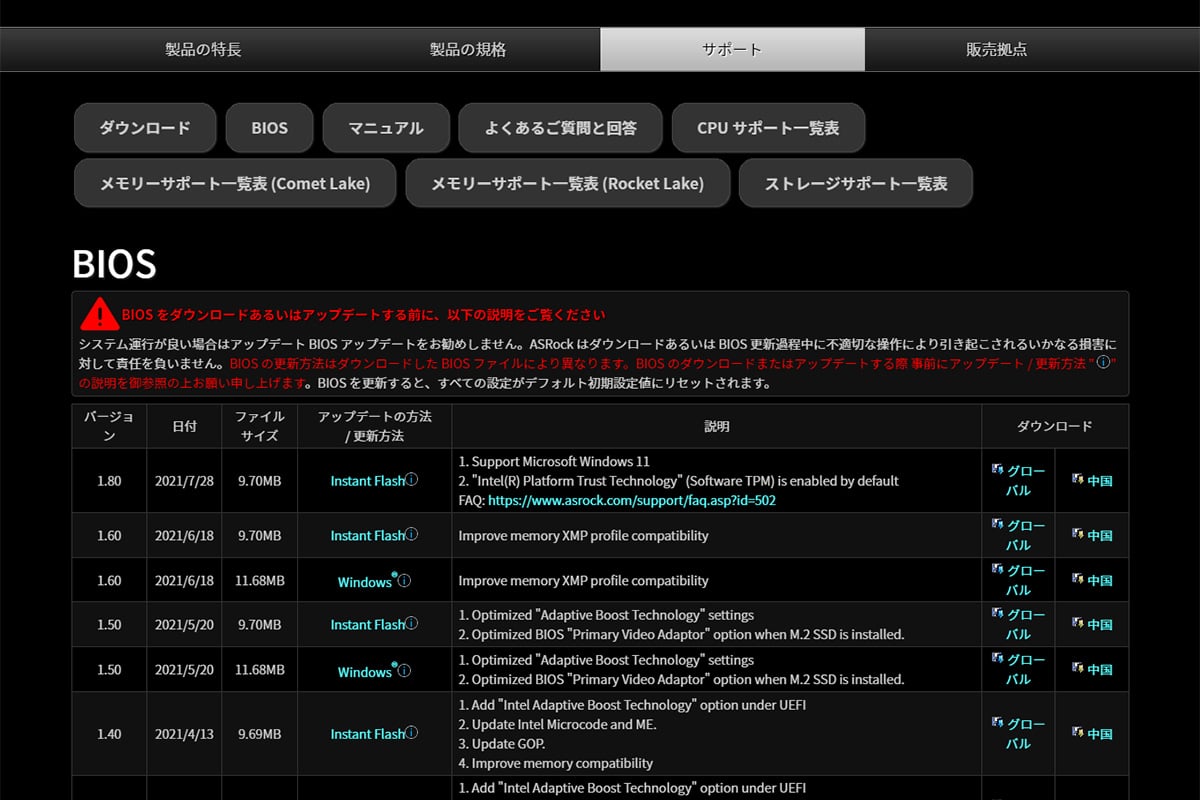
Task: Click the version cell 1.40
Action: click(x=109, y=734)
